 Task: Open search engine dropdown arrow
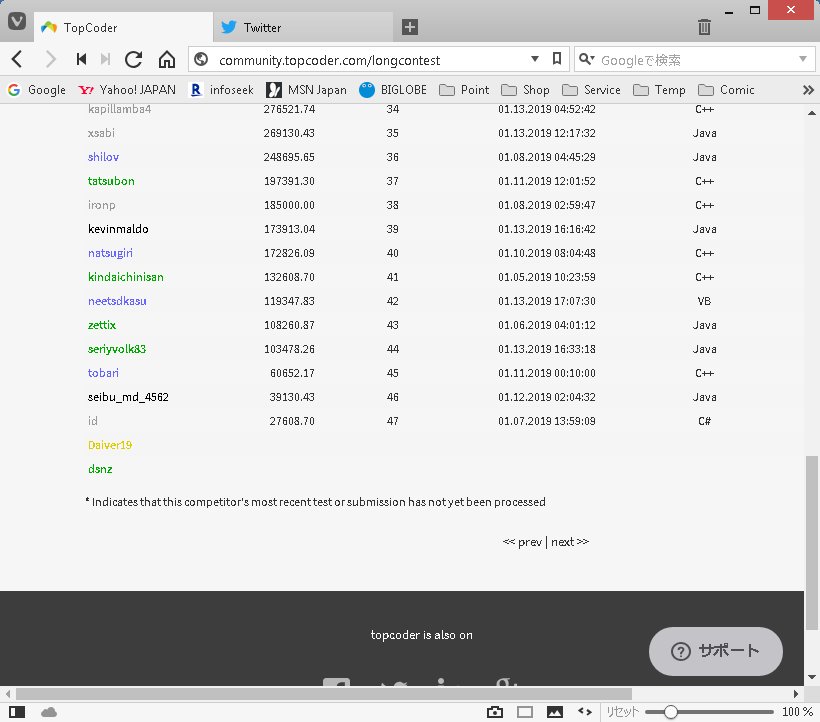click(x=803, y=59)
